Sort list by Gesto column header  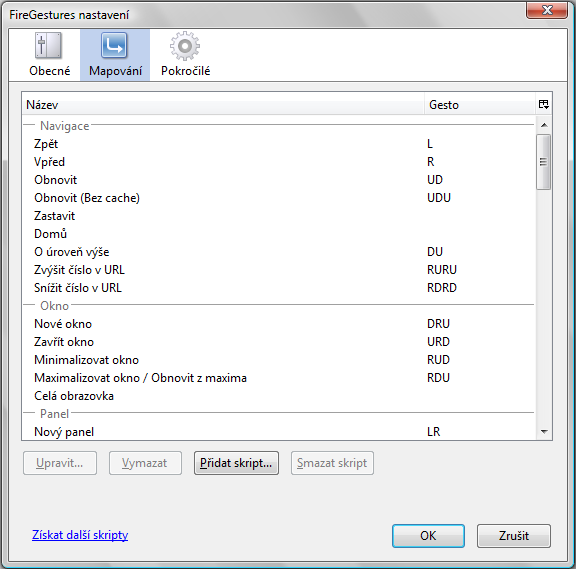480,105
